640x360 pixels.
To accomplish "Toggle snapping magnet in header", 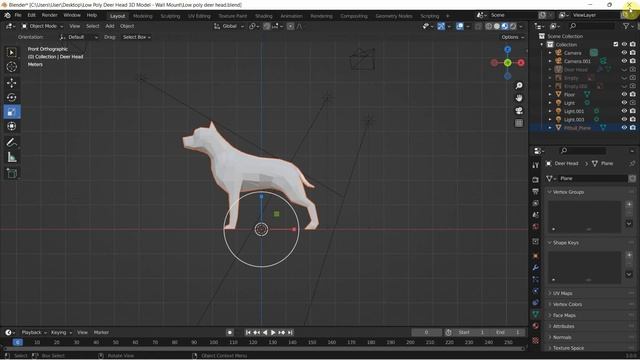I will click(267, 26).
